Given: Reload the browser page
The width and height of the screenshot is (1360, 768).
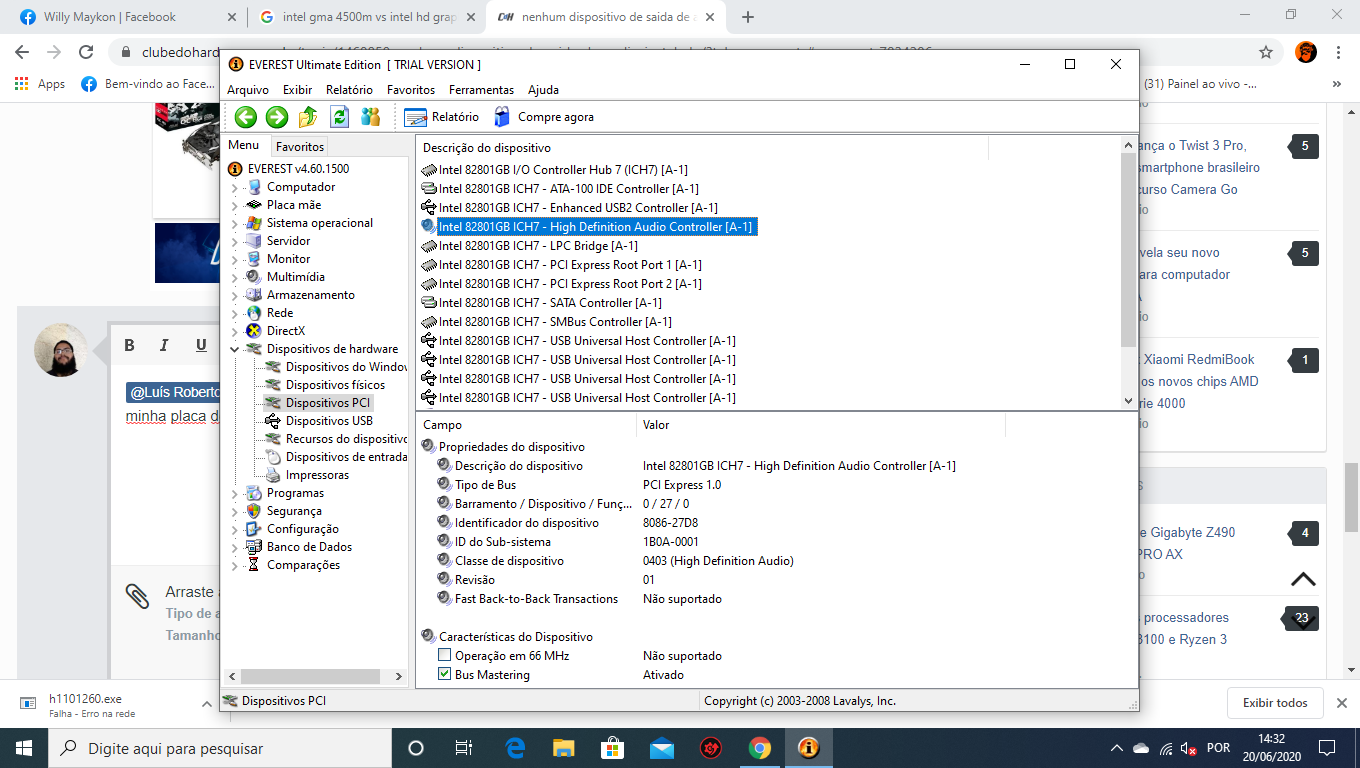Looking at the screenshot, I should 86,52.
